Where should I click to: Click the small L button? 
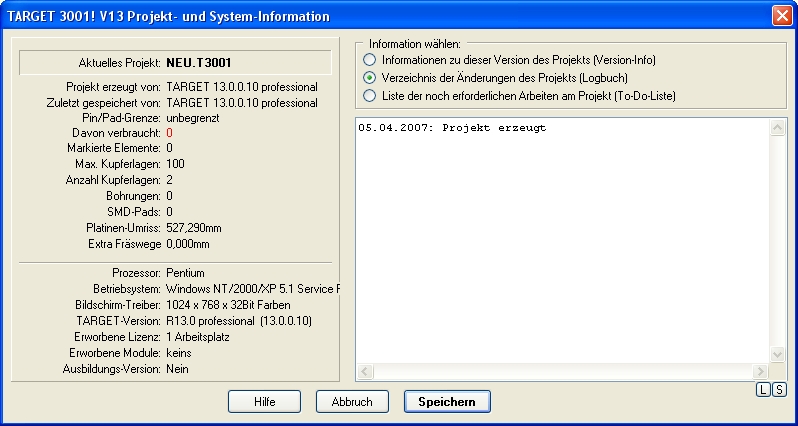pyautogui.click(x=763, y=389)
